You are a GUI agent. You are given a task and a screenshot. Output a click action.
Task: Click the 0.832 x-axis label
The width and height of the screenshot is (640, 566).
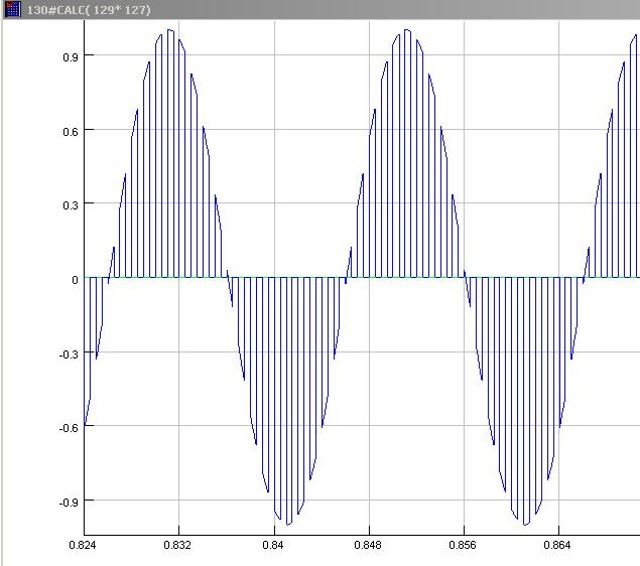point(177,545)
